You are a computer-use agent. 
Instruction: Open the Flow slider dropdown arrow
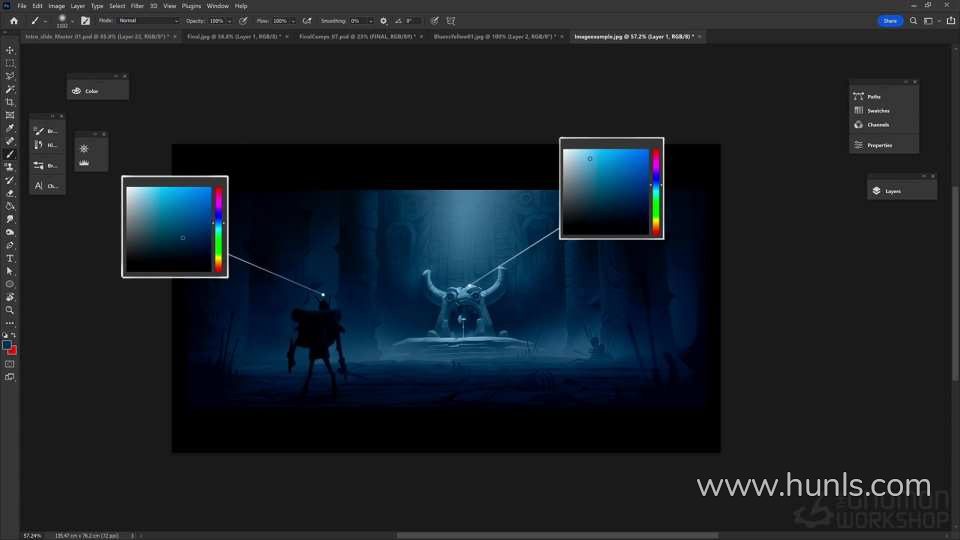293,21
